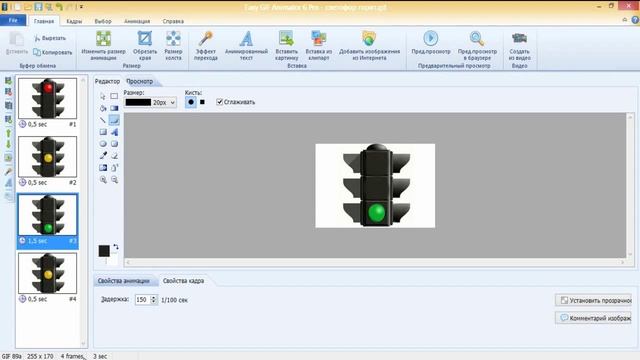Image resolution: width=640 pixels, height=360 pixels.
Task: Click the zoom out magnifier tool
Action: [115, 180]
